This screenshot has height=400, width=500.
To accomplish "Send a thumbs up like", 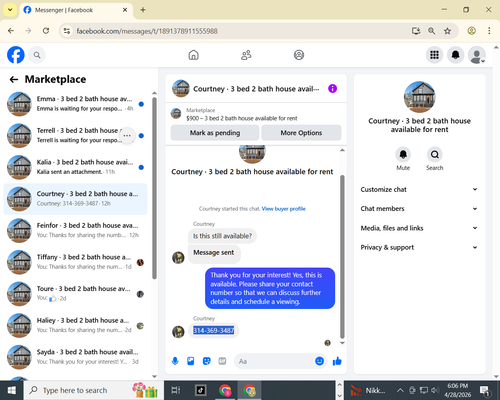I will click(x=337, y=361).
